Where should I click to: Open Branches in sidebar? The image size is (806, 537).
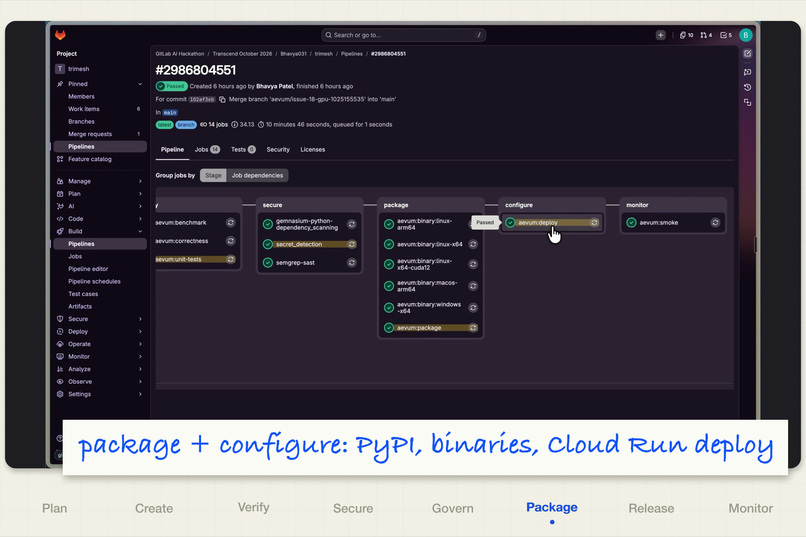(100, 122)
